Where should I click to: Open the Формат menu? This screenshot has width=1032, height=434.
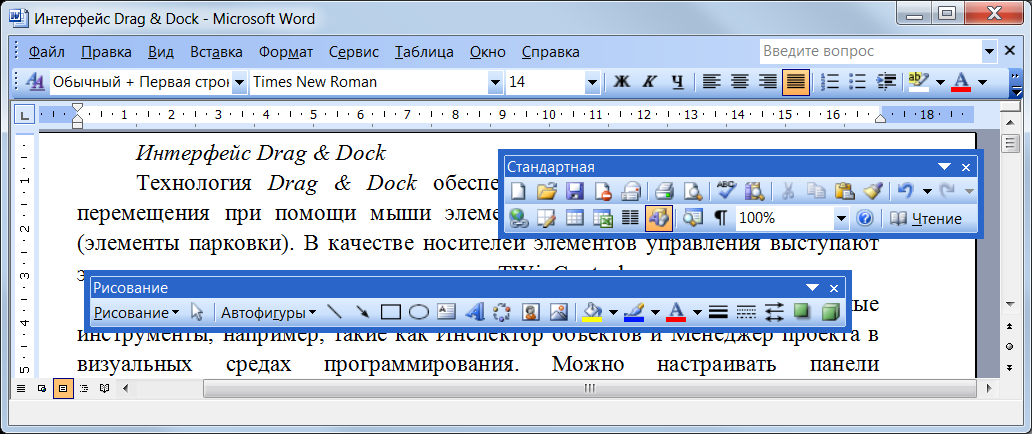[x=286, y=52]
